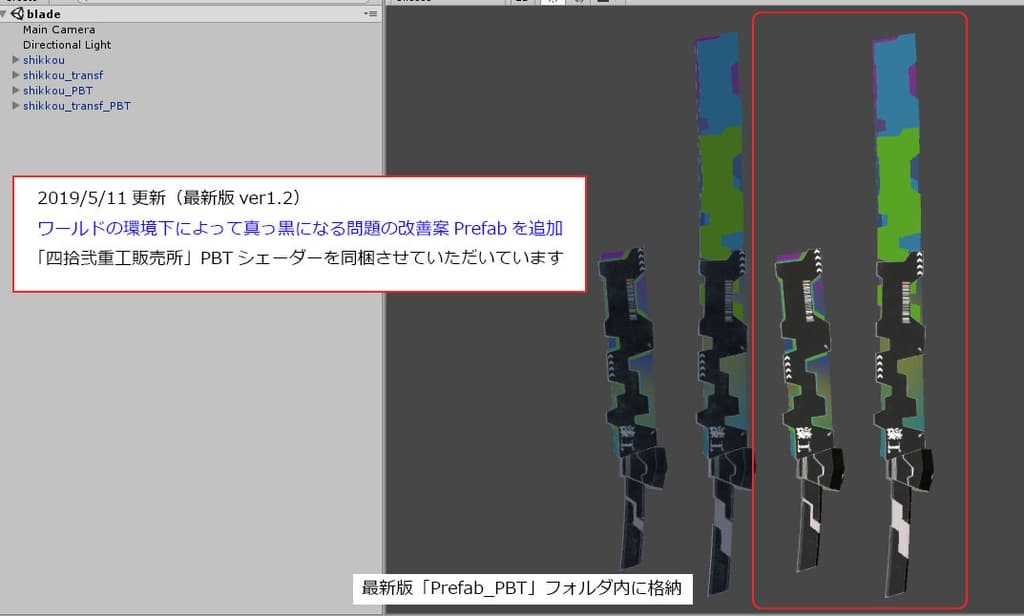Click the effects icon in Scene toolbar
This screenshot has height=616, width=1024.
(604, 3)
